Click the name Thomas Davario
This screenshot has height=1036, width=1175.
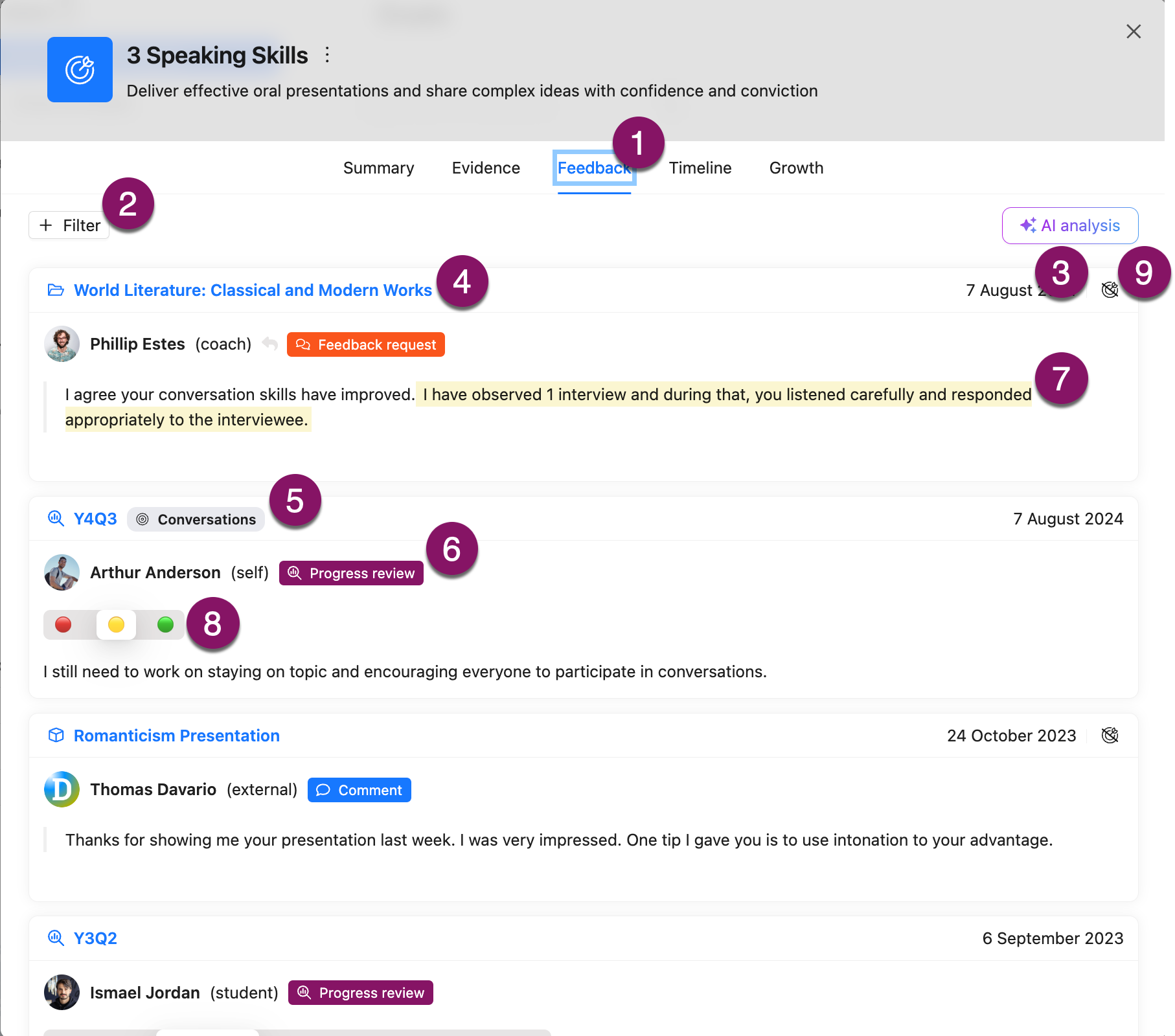coord(153,789)
